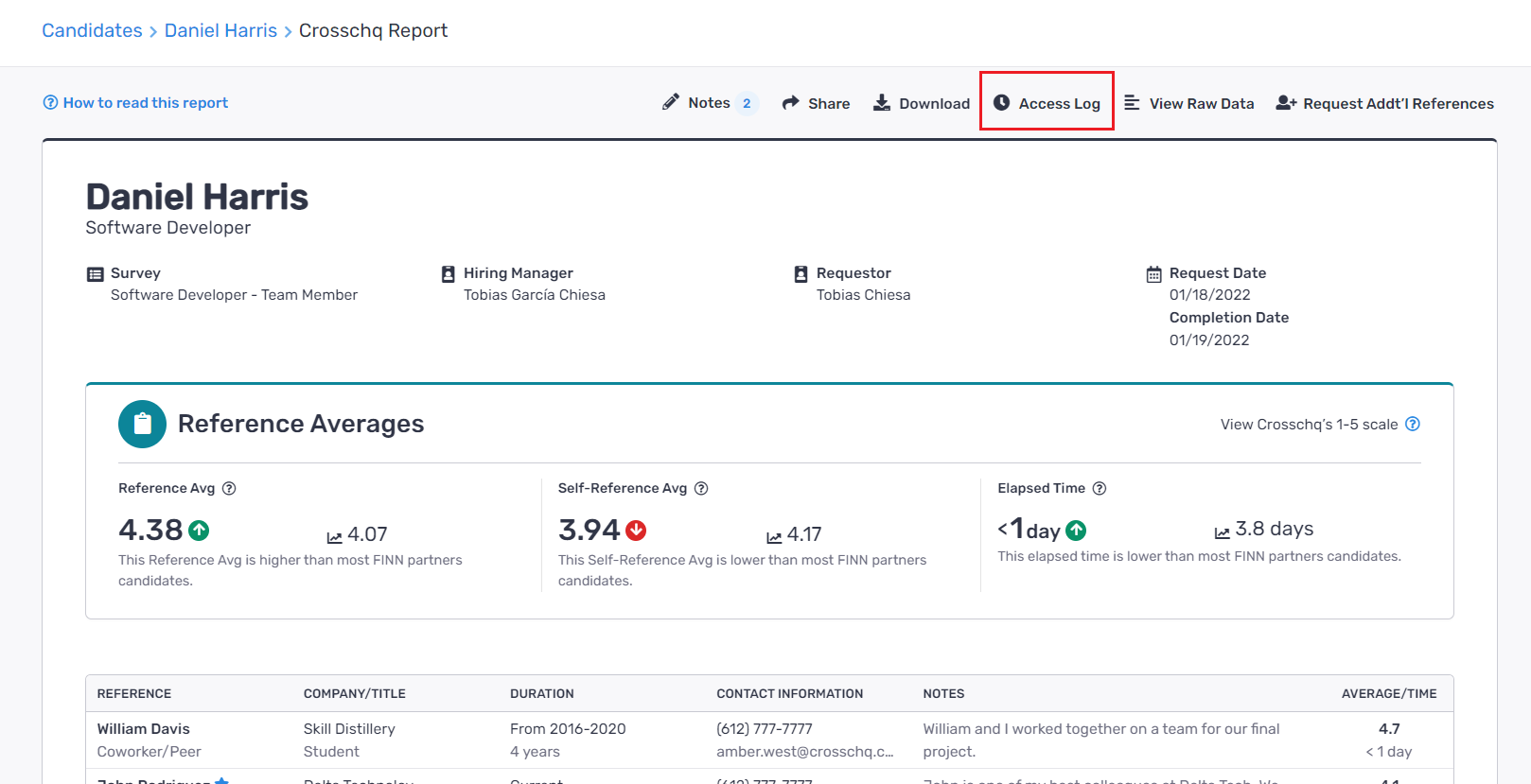This screenshot has width=1531, height=784.
Task: Open the Reference Avg help icon
Action: (229, 488)
